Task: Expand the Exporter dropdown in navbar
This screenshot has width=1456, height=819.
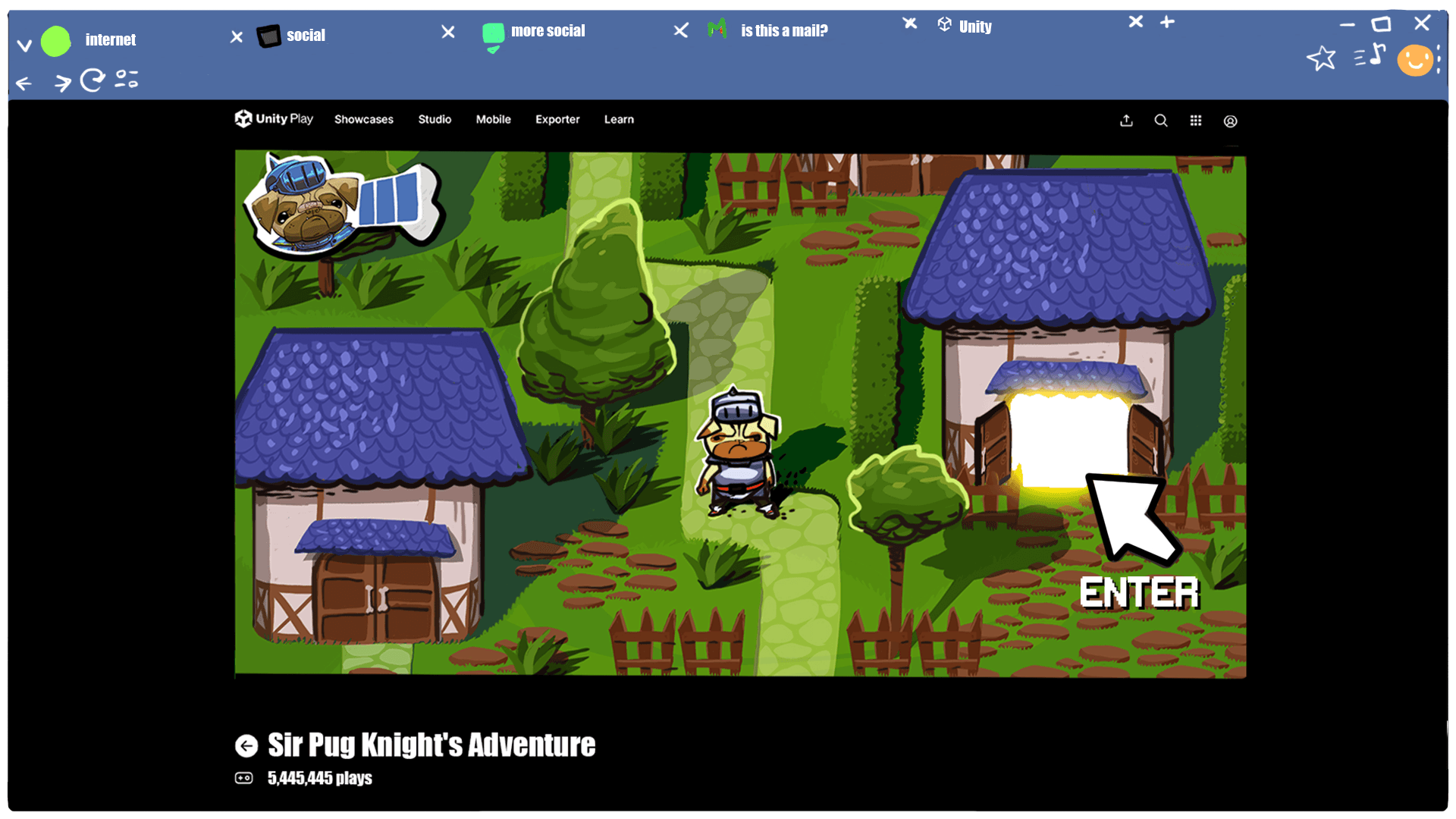Action: (558, 119)
